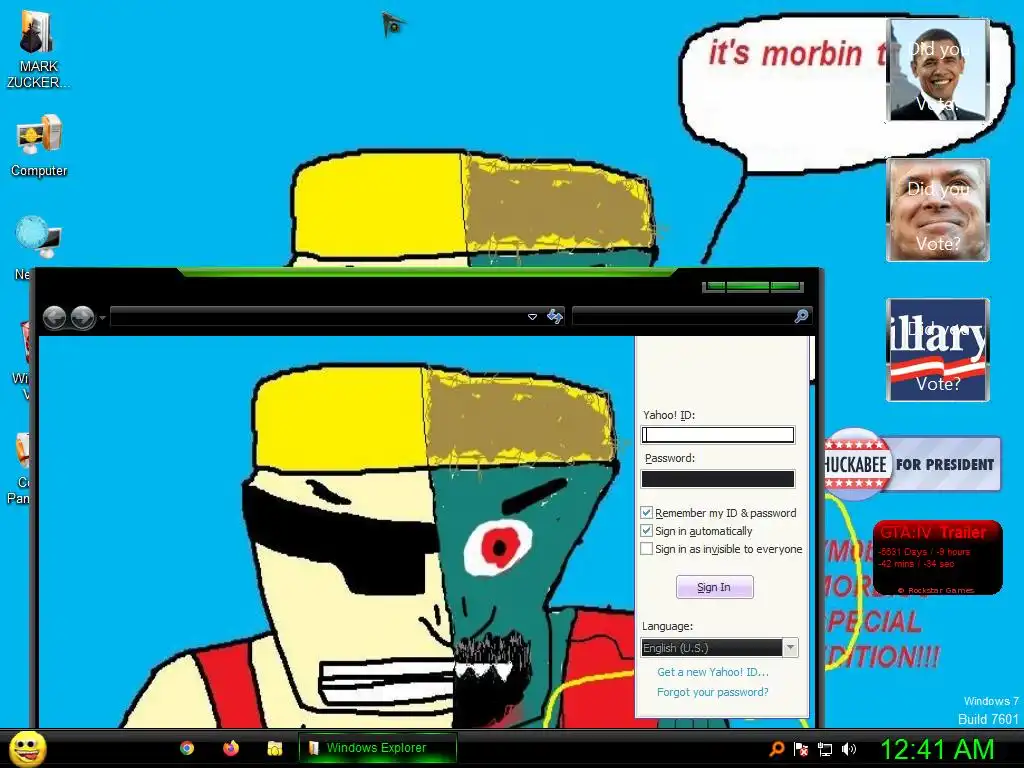
Task: Select the Windows Explorer taskbar button
Action: [377, 748]
